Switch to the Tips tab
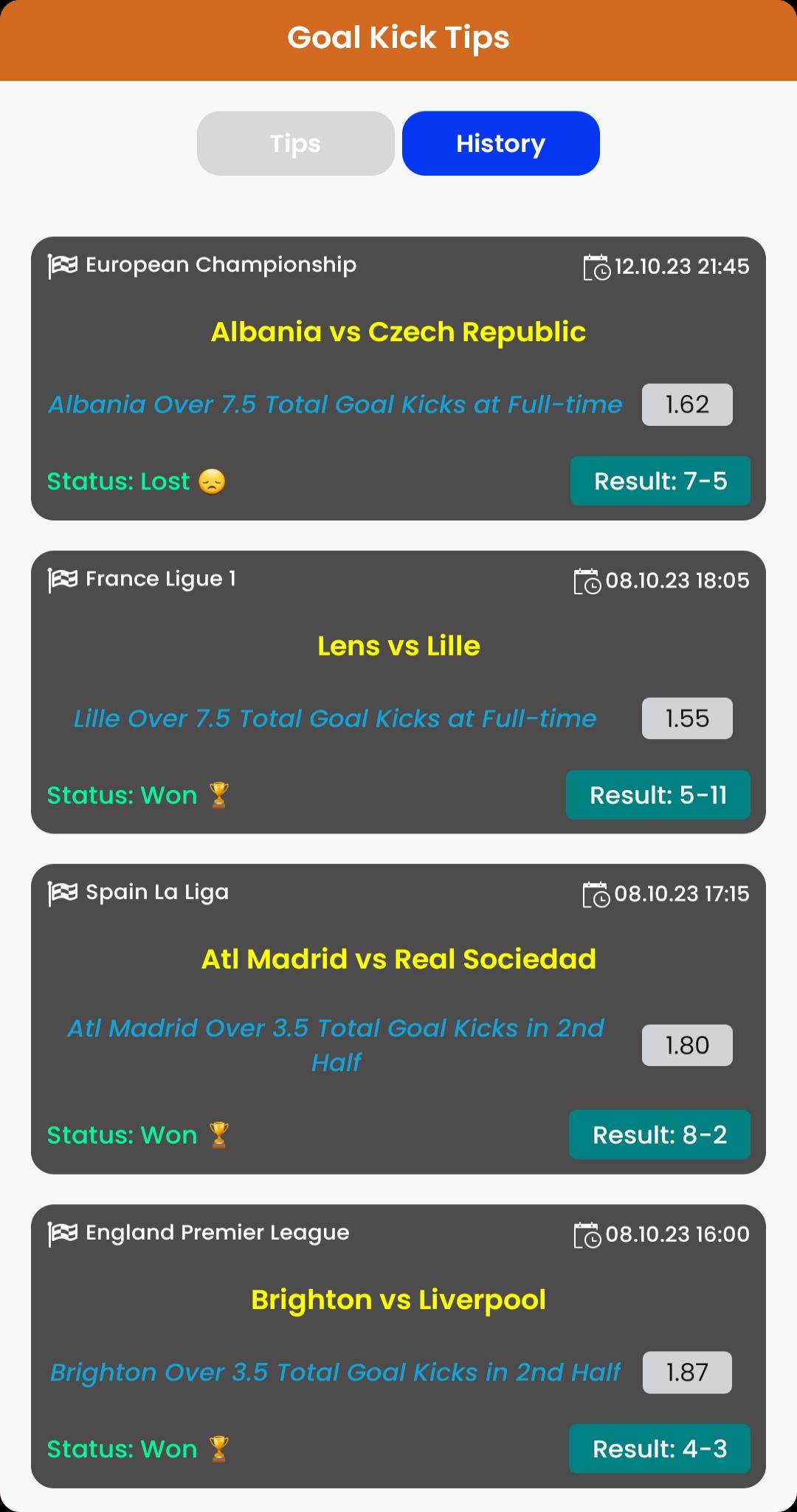797x1512 pixels. click(x=295, y=143)
